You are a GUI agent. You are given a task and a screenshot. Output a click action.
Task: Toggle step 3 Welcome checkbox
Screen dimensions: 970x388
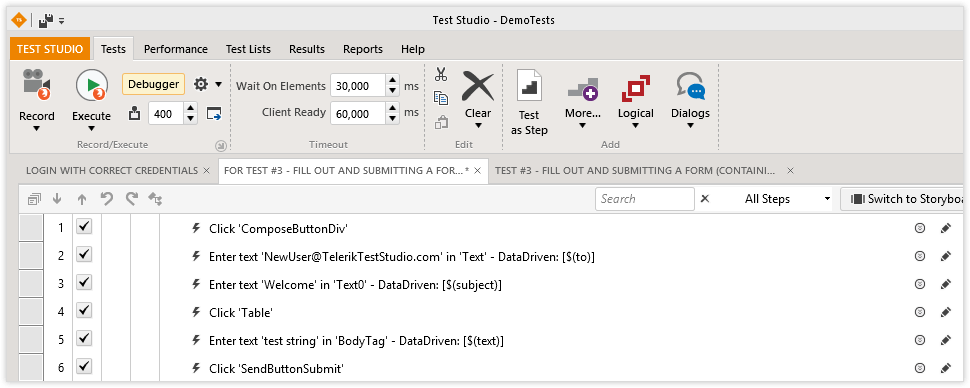(84, 283)
